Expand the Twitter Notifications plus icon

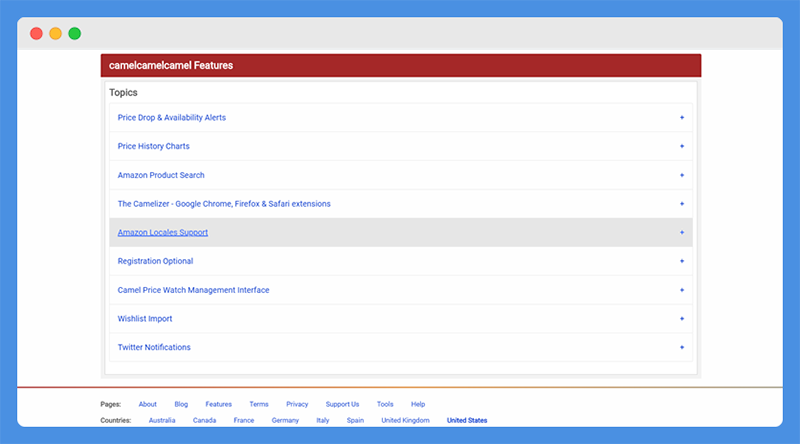pyautogui.click(x=682, y=347)
